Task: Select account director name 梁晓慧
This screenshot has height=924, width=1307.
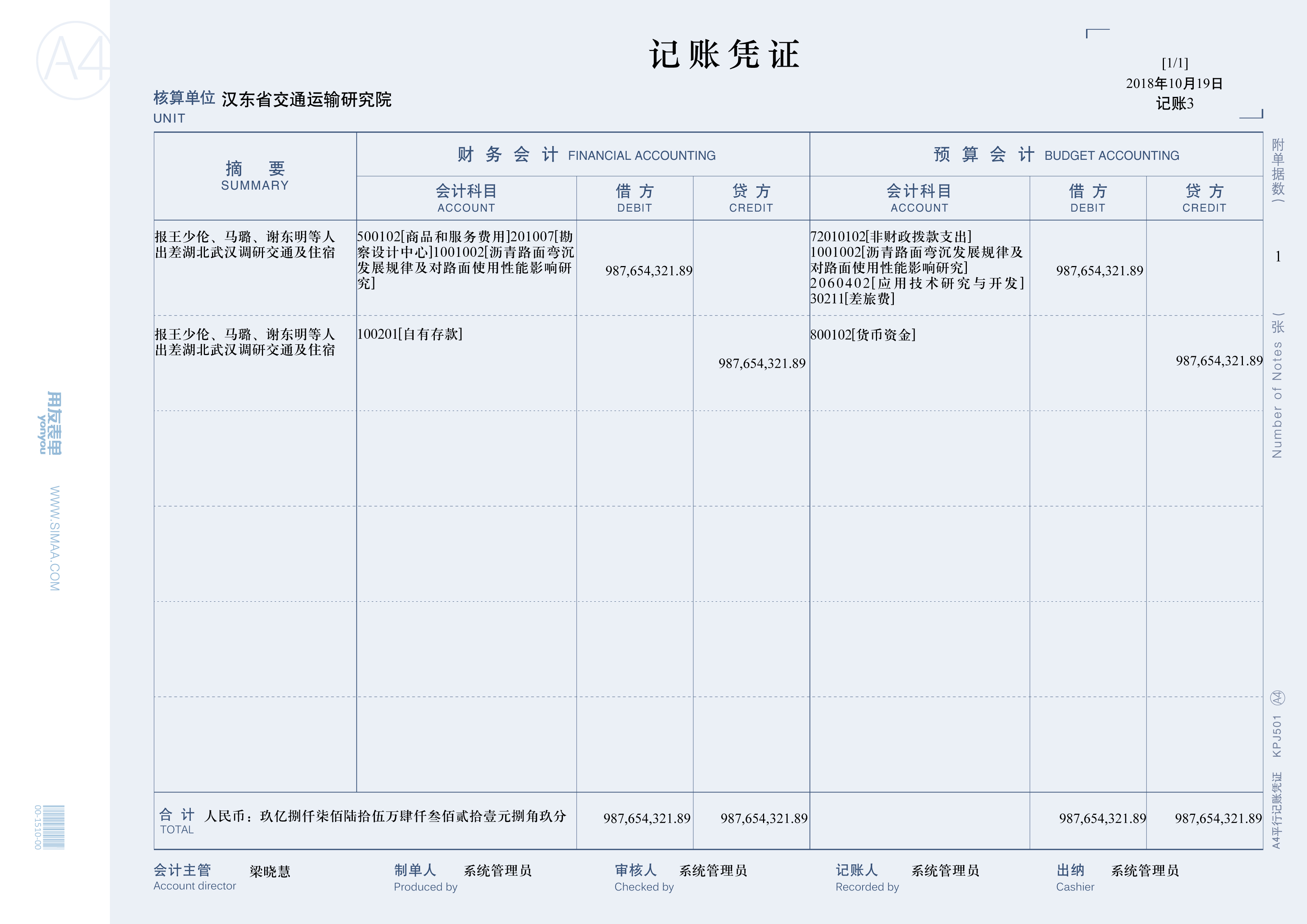Action: (x=270, y=871)
